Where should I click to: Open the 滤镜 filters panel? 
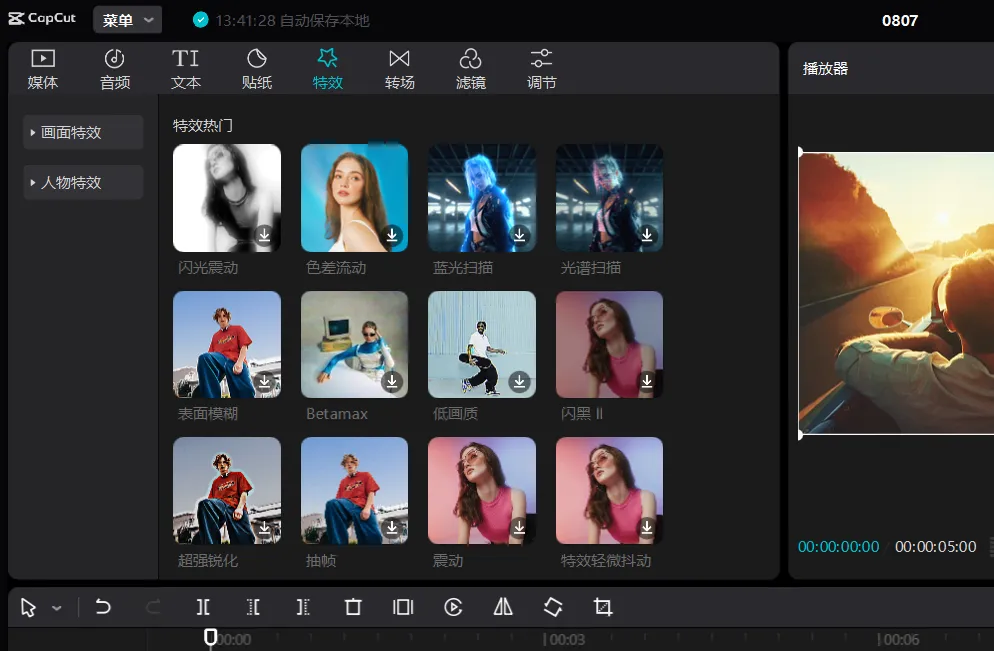(x=470, y=69)
